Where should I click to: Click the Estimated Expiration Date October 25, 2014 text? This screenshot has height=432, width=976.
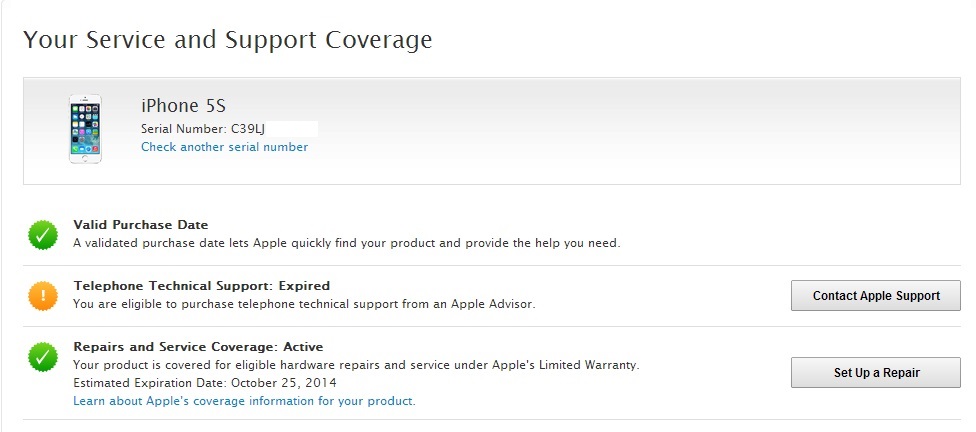click(205, 383)
